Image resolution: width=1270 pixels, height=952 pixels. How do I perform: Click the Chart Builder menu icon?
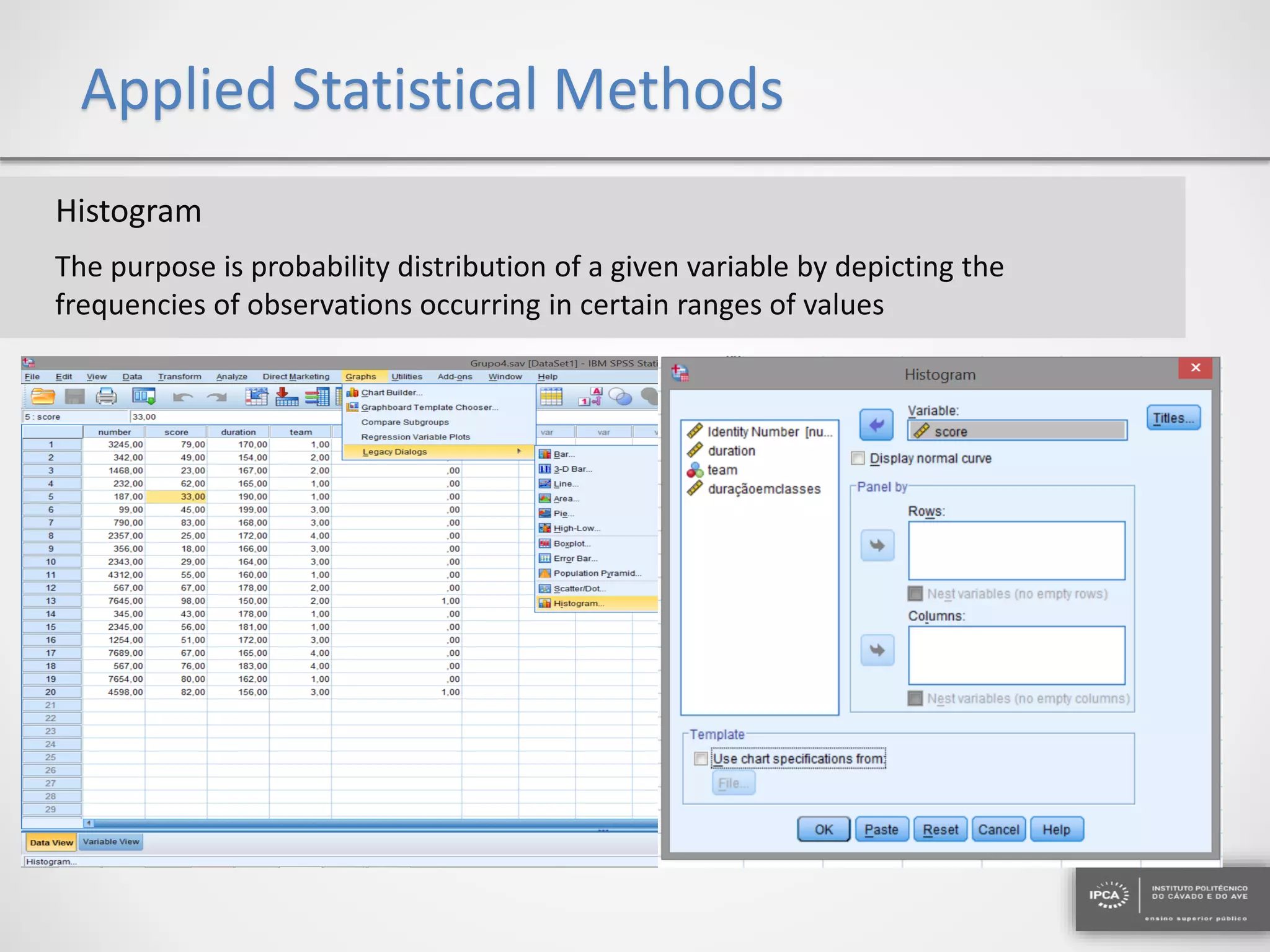[x=352, y=392]
